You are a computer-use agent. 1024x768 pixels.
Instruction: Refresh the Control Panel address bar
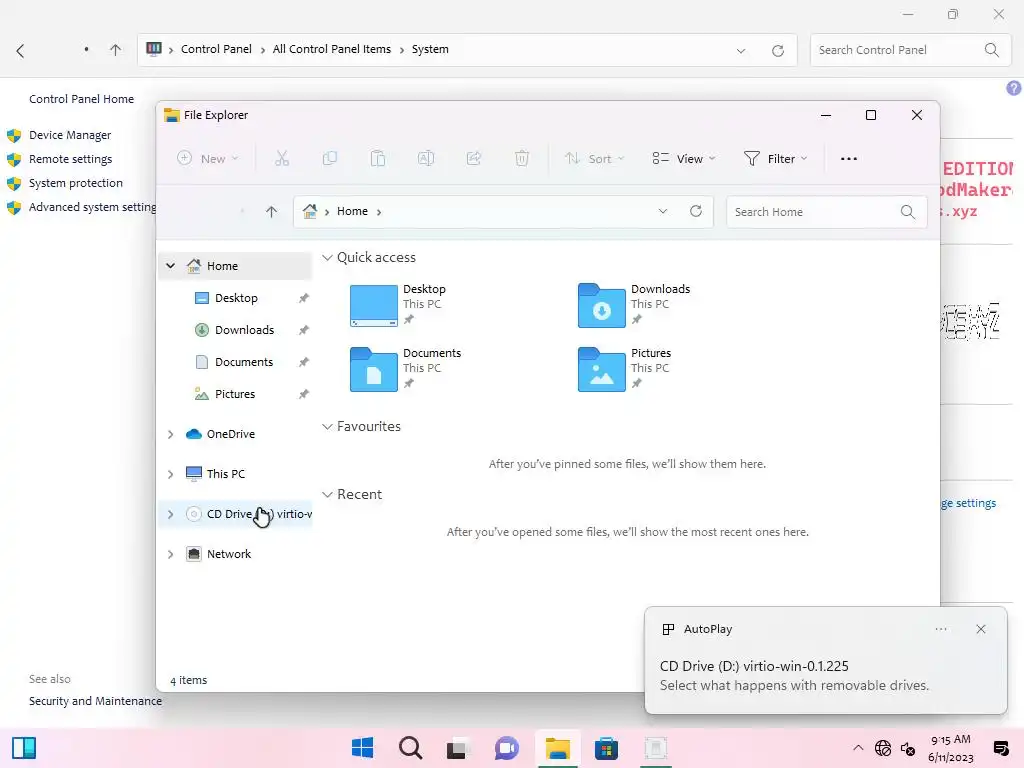click(x=777, y=50)
